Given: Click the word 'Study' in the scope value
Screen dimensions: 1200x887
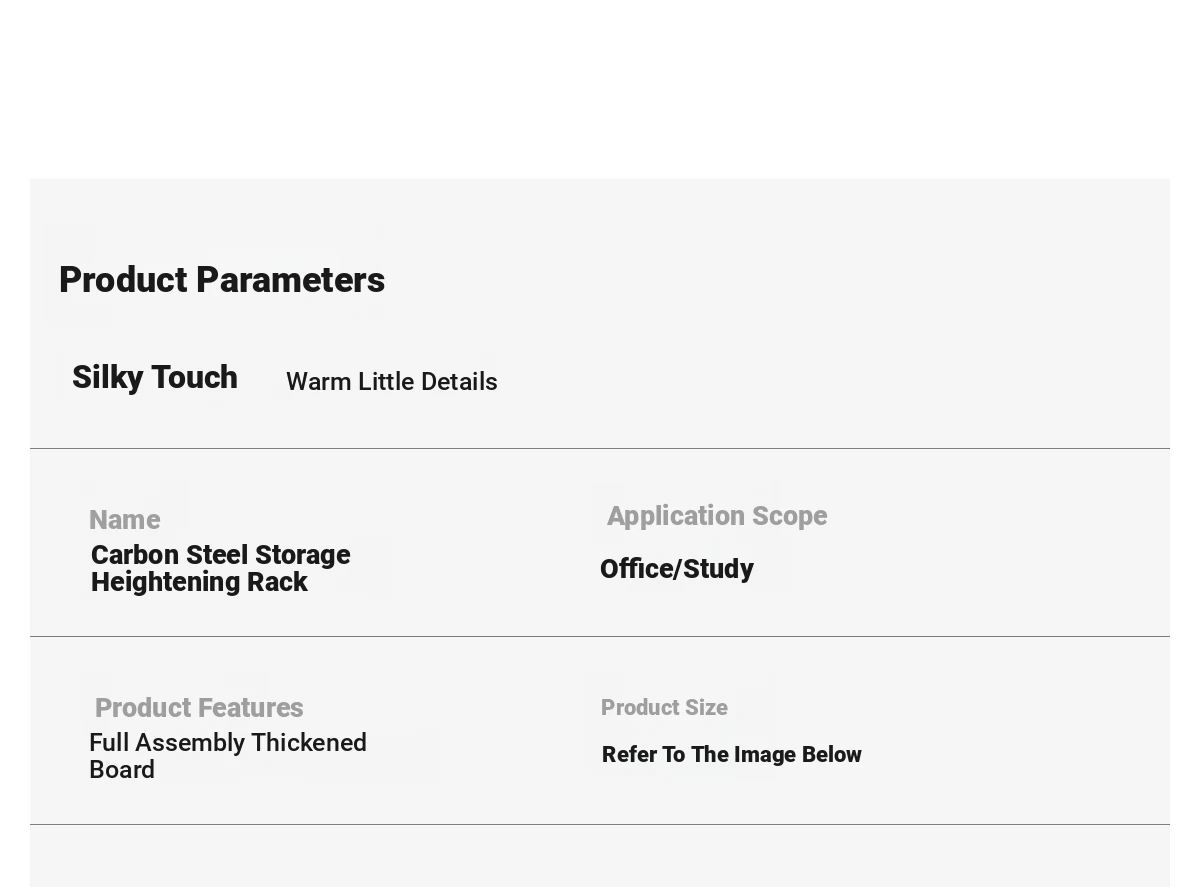Looking at the screenshot, I should coord(720,569).
